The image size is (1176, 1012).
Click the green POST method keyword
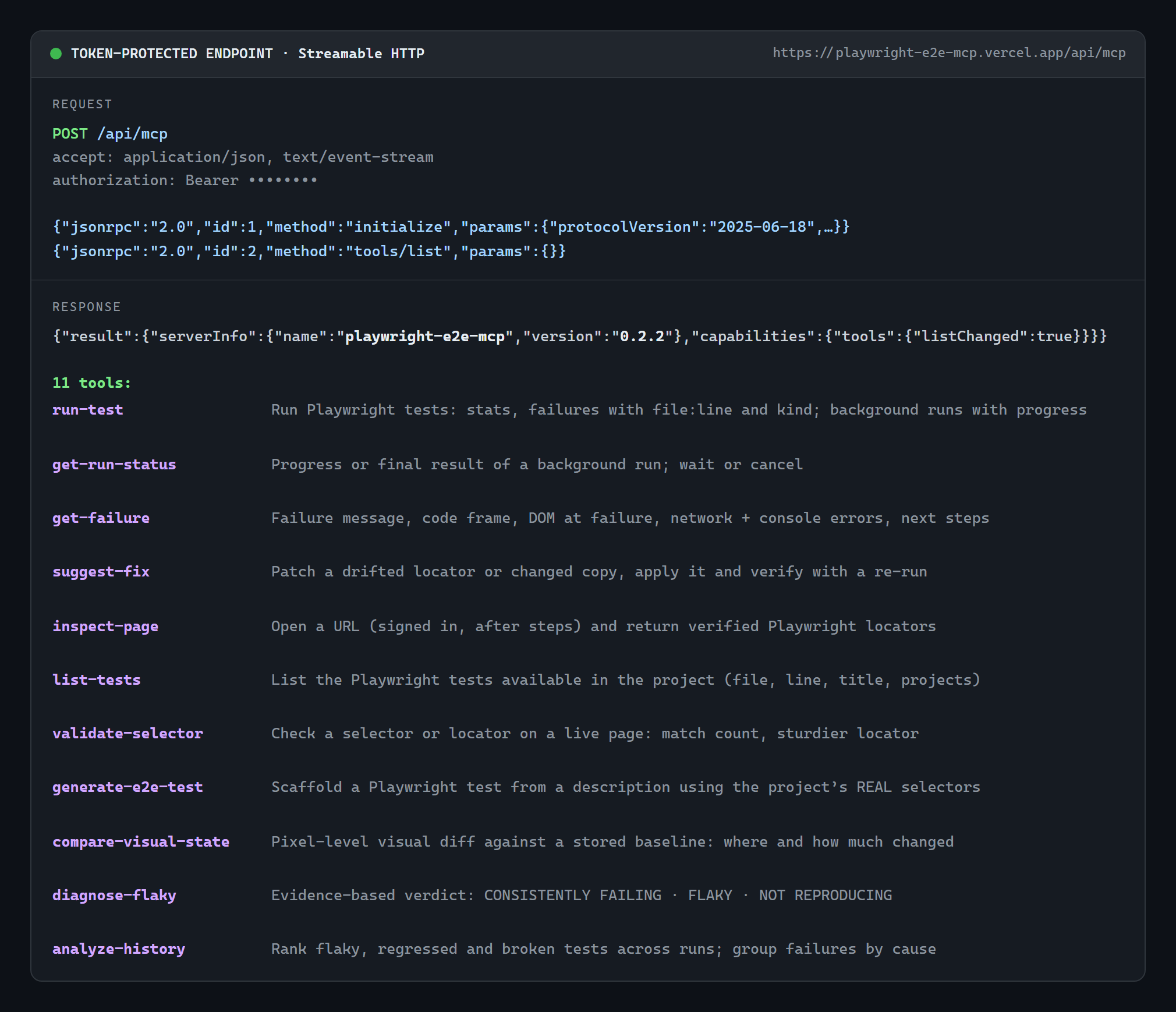[x=70, y=134]
